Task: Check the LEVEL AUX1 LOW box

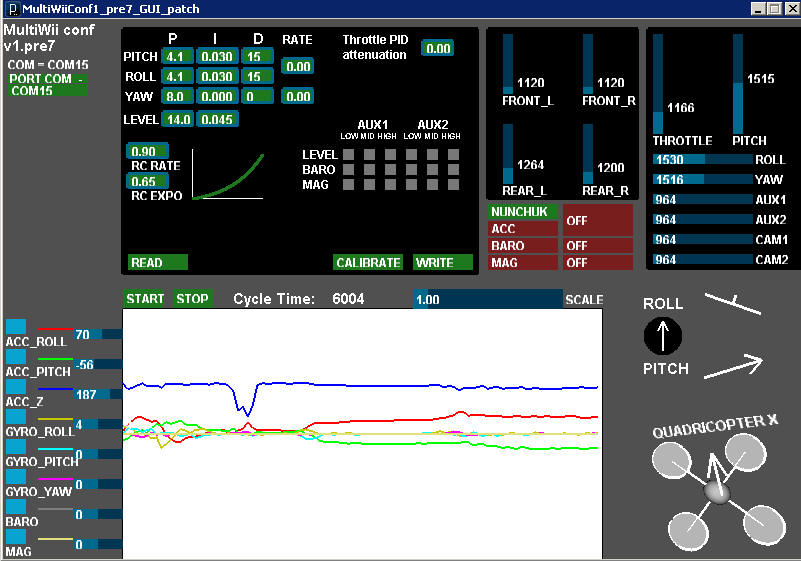Action: coord(348,154)
